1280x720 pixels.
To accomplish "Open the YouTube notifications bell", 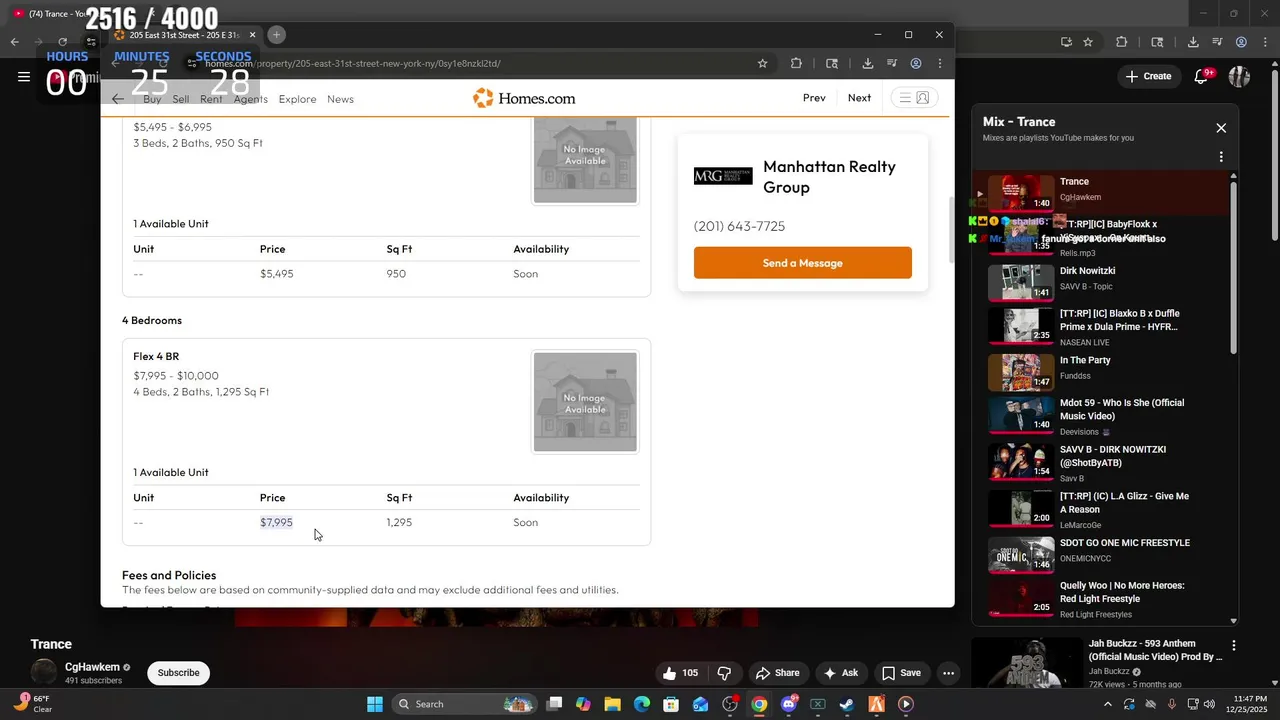I will (1203, 76).
